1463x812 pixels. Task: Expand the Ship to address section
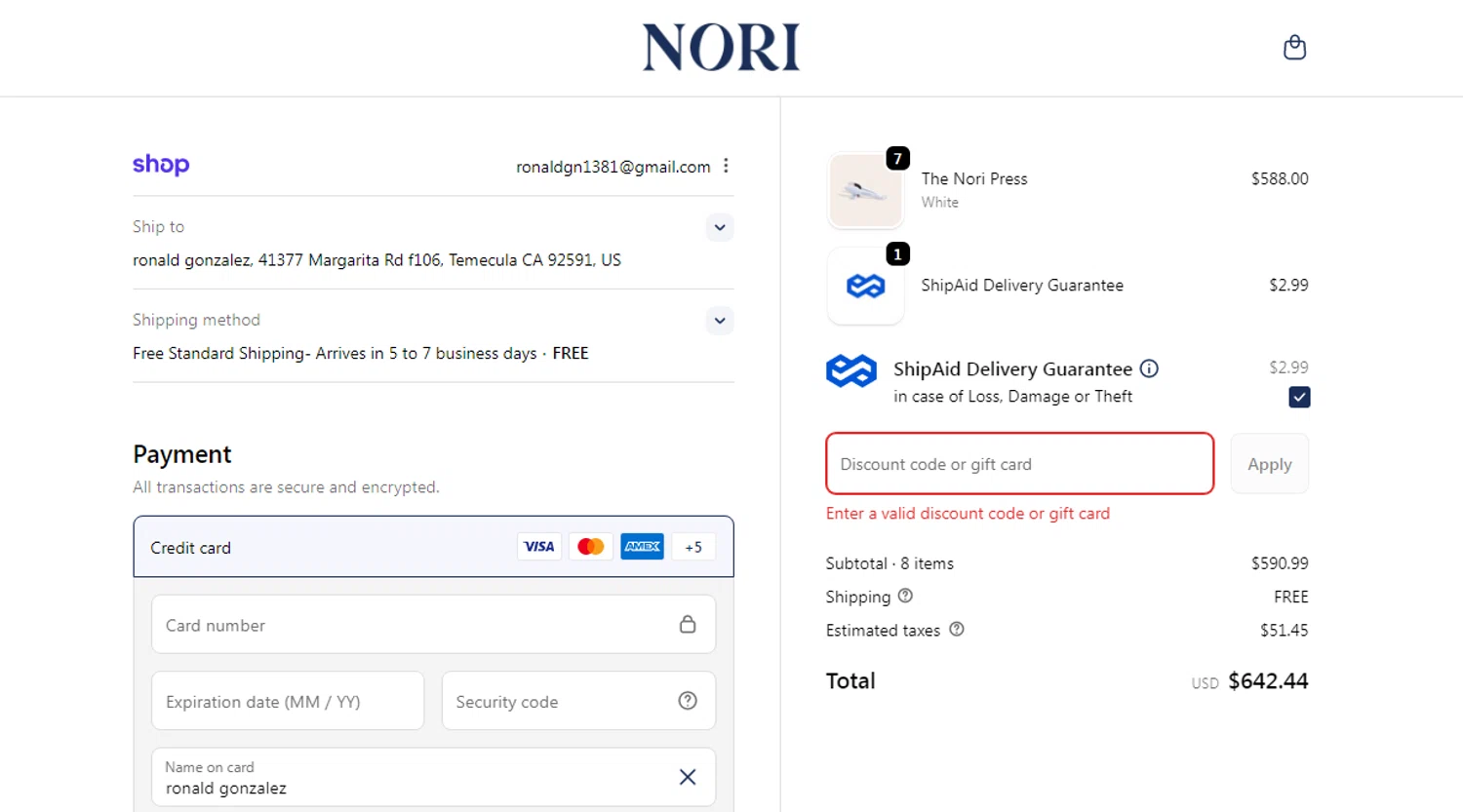pyautogui.click(x=720, y=227)
